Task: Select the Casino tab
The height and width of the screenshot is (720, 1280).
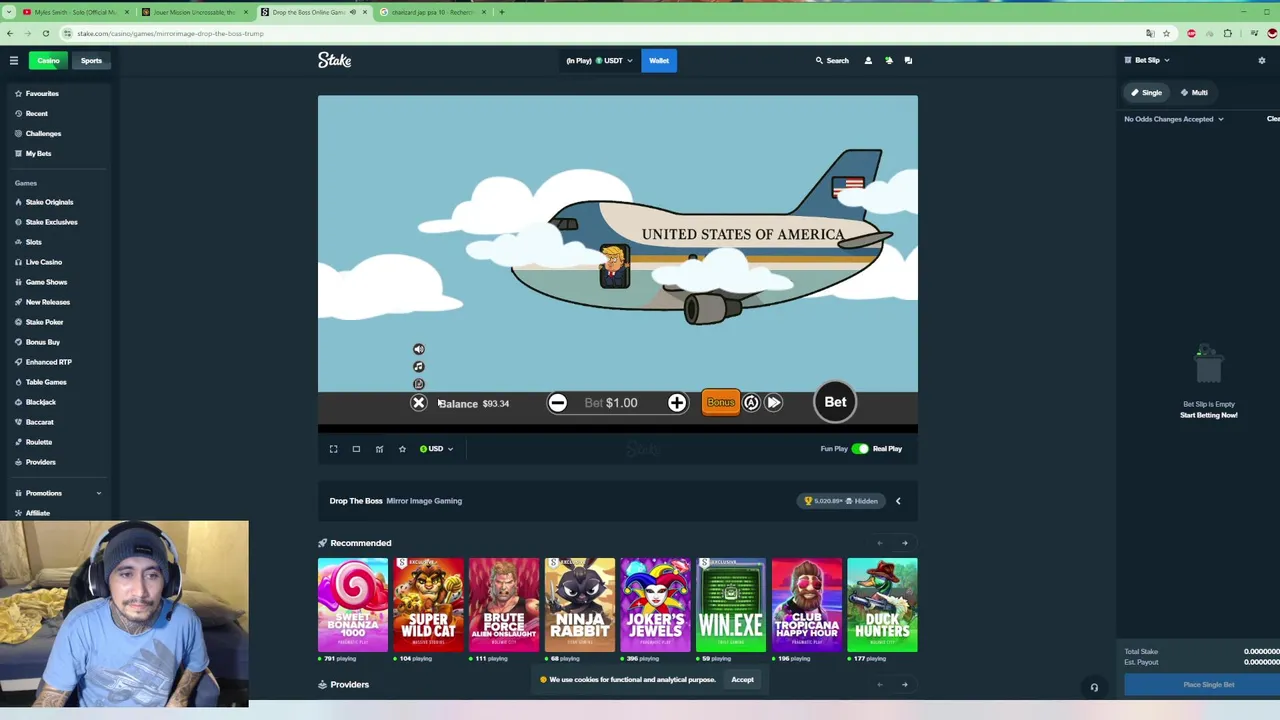Action: [x=48, y=61]
